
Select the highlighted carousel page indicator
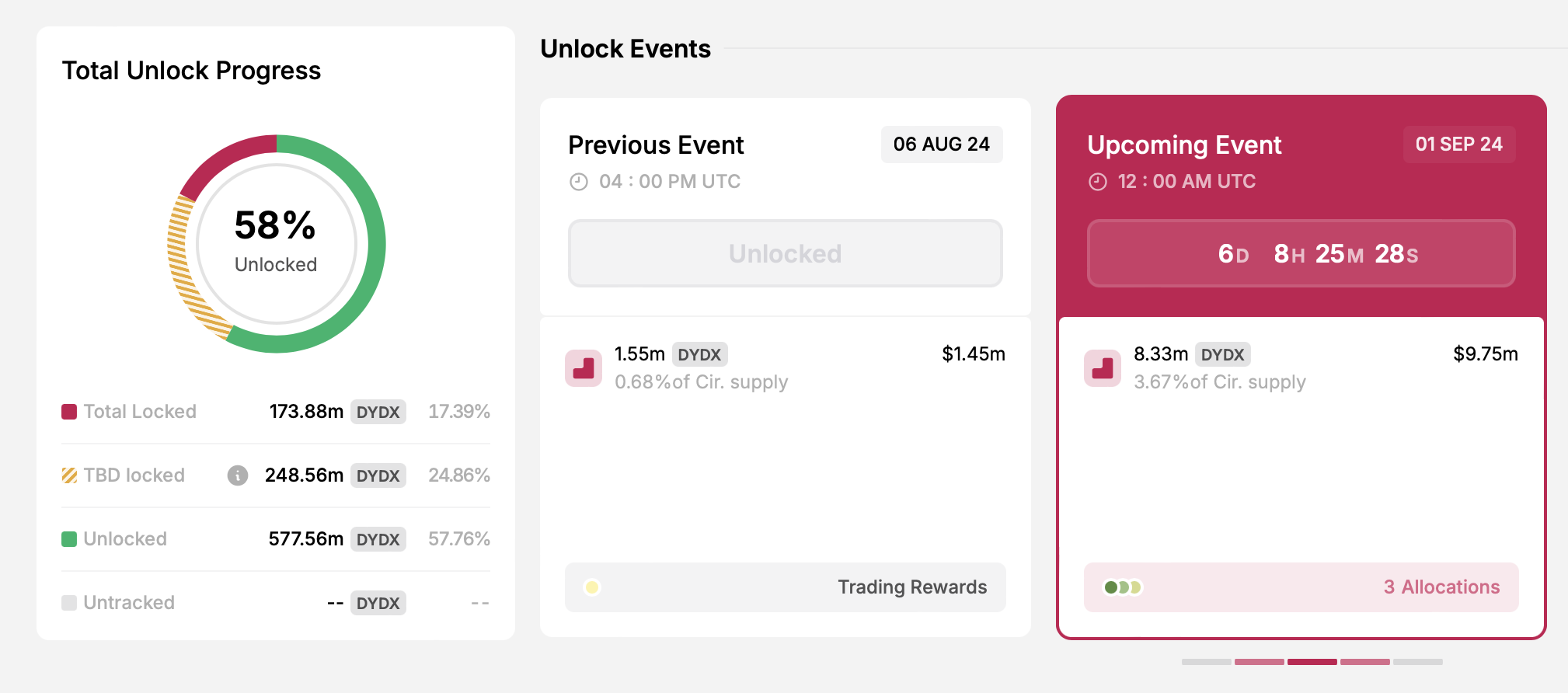click(x=1312, y=663)
